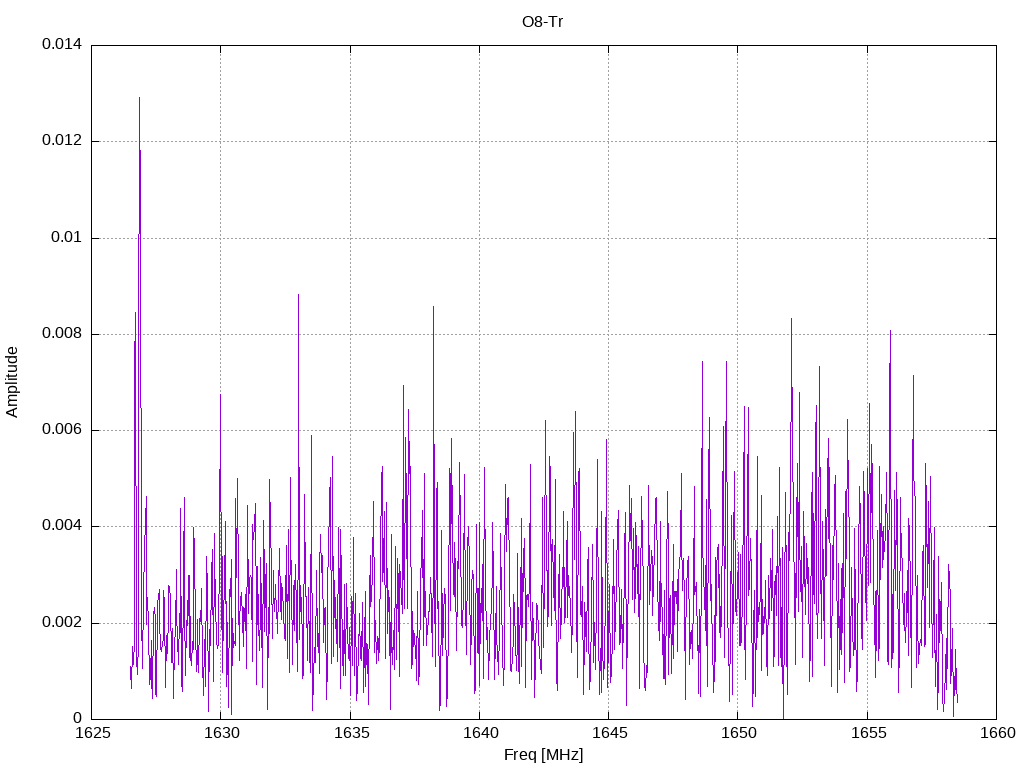Click the 0.014 y-axis tick label

coord(61,45)
